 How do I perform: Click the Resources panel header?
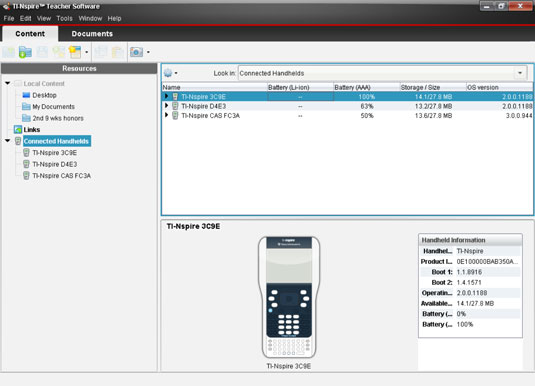coord(79,68)
